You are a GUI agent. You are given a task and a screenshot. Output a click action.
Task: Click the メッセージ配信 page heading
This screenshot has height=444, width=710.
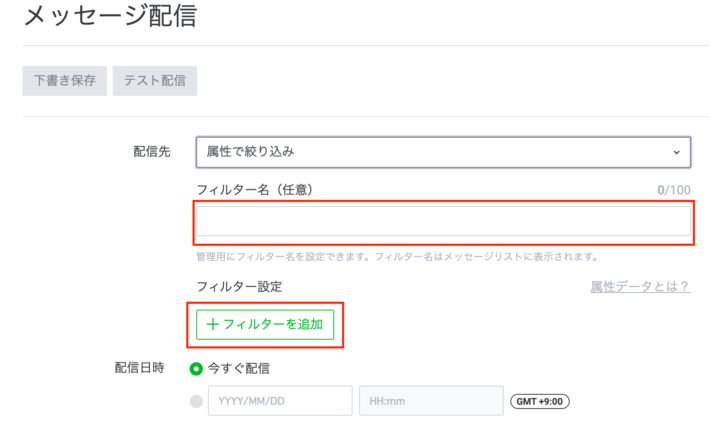click(x=110, y=15)
